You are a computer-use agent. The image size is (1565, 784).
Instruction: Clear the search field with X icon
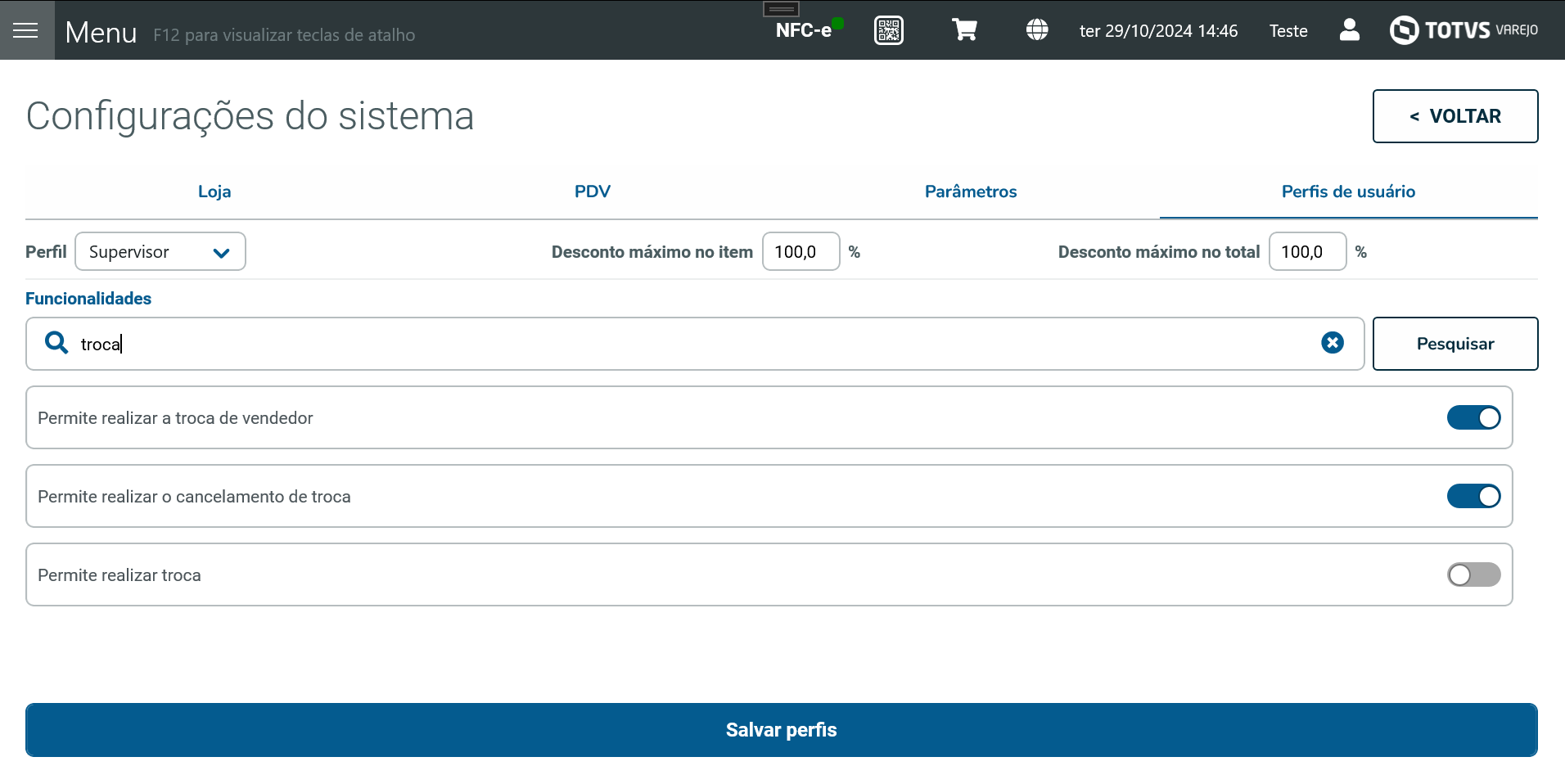[1332, 343]
